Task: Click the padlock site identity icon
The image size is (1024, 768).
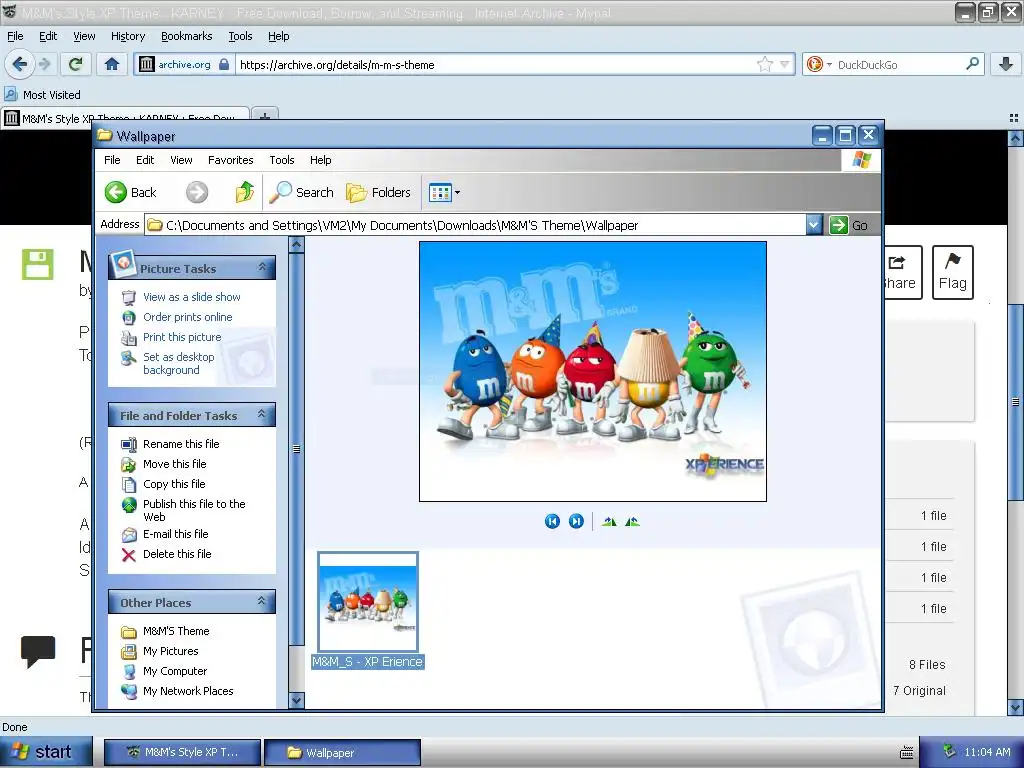Action: click(x=224, y=64)
